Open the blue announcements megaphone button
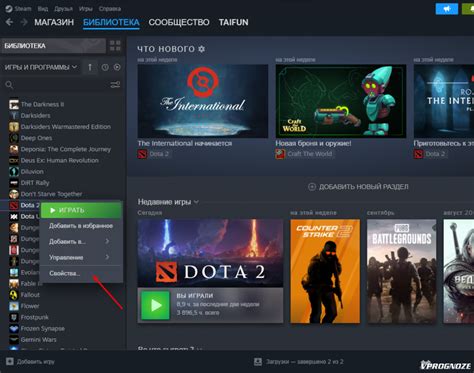474x373 pixels. pyautogui.click(x=447, y=9)
